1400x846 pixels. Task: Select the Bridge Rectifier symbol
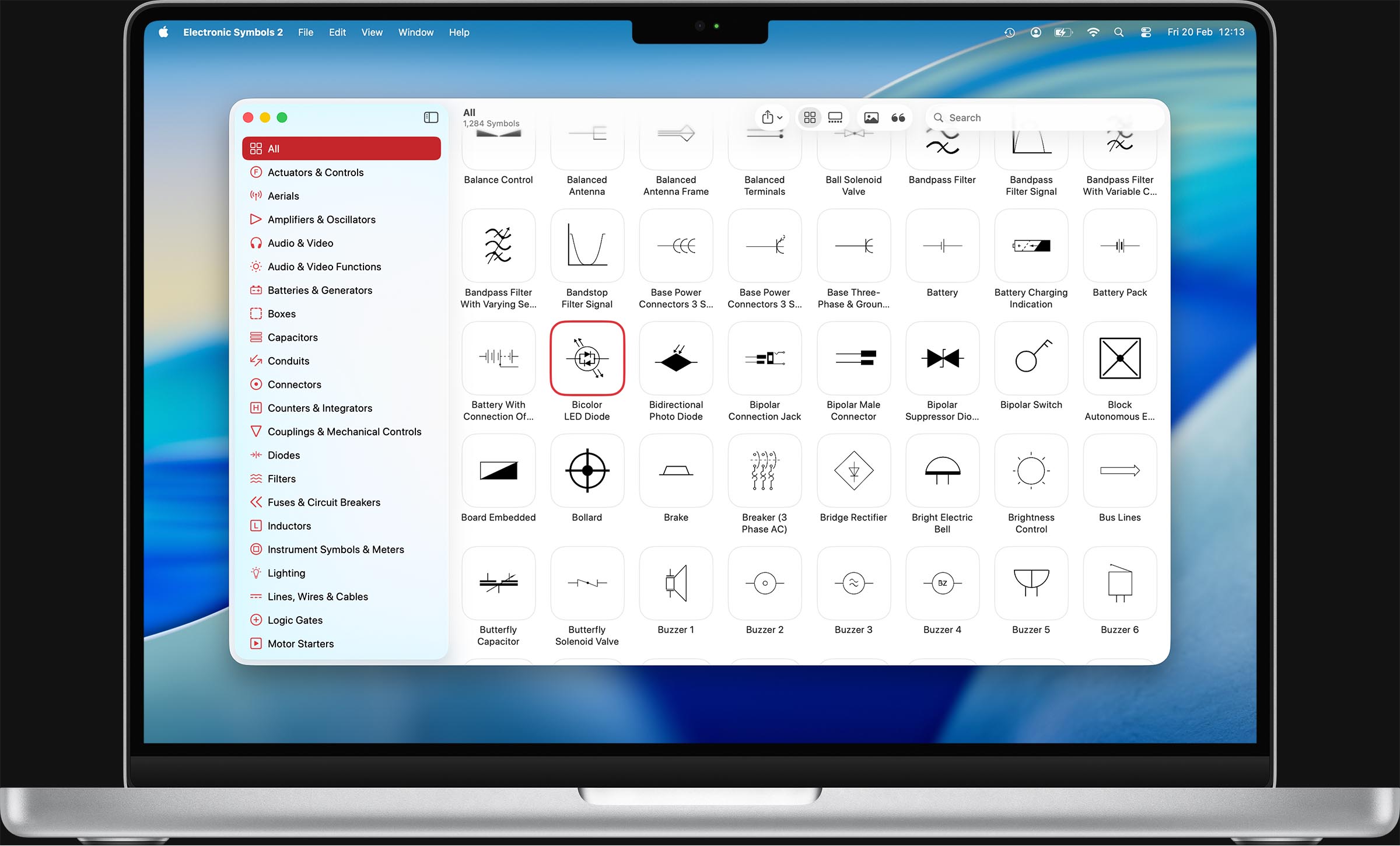pyautogui.click(x=853, y=471)
